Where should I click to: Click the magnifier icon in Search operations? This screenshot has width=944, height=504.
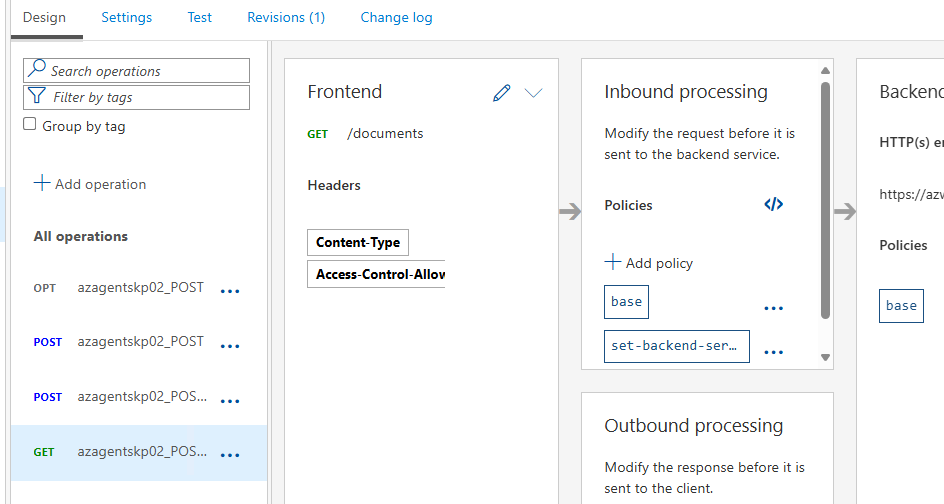37,67
